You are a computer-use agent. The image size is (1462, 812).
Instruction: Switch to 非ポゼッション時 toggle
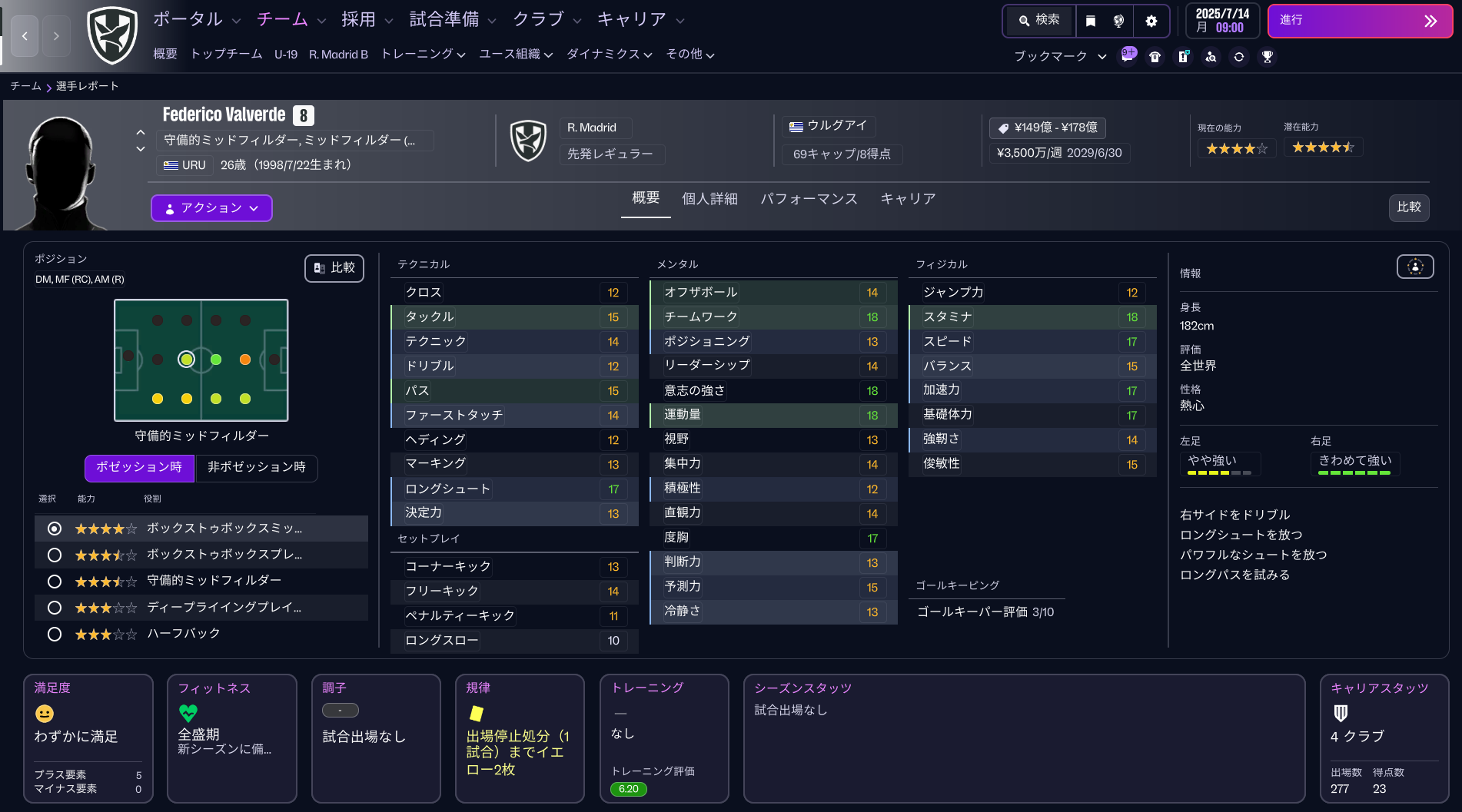(x=257, y=467)
